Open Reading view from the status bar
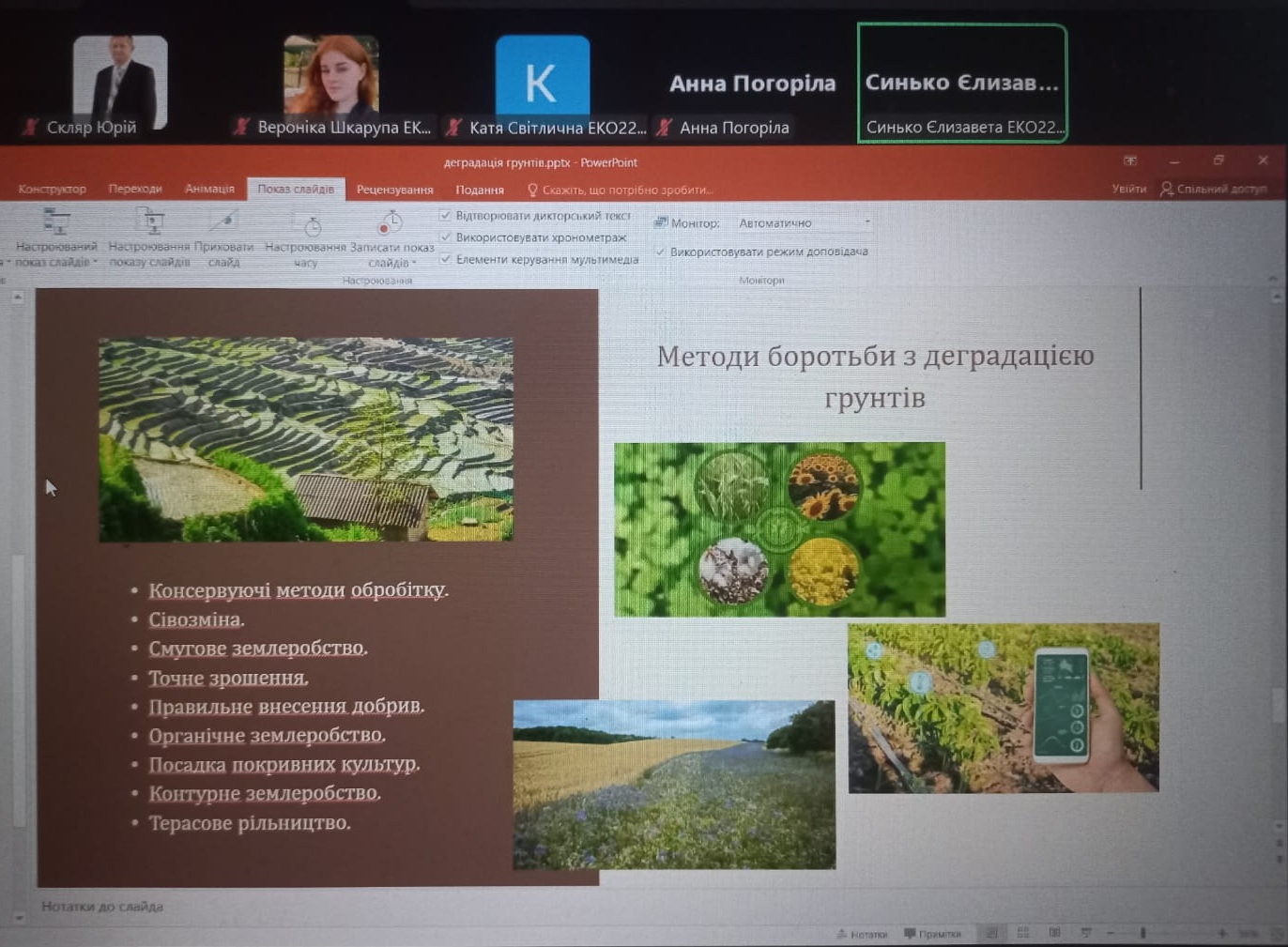The height and width of the screenshot is (947, 1288). pyautogui.click(x=1054, y=933)
